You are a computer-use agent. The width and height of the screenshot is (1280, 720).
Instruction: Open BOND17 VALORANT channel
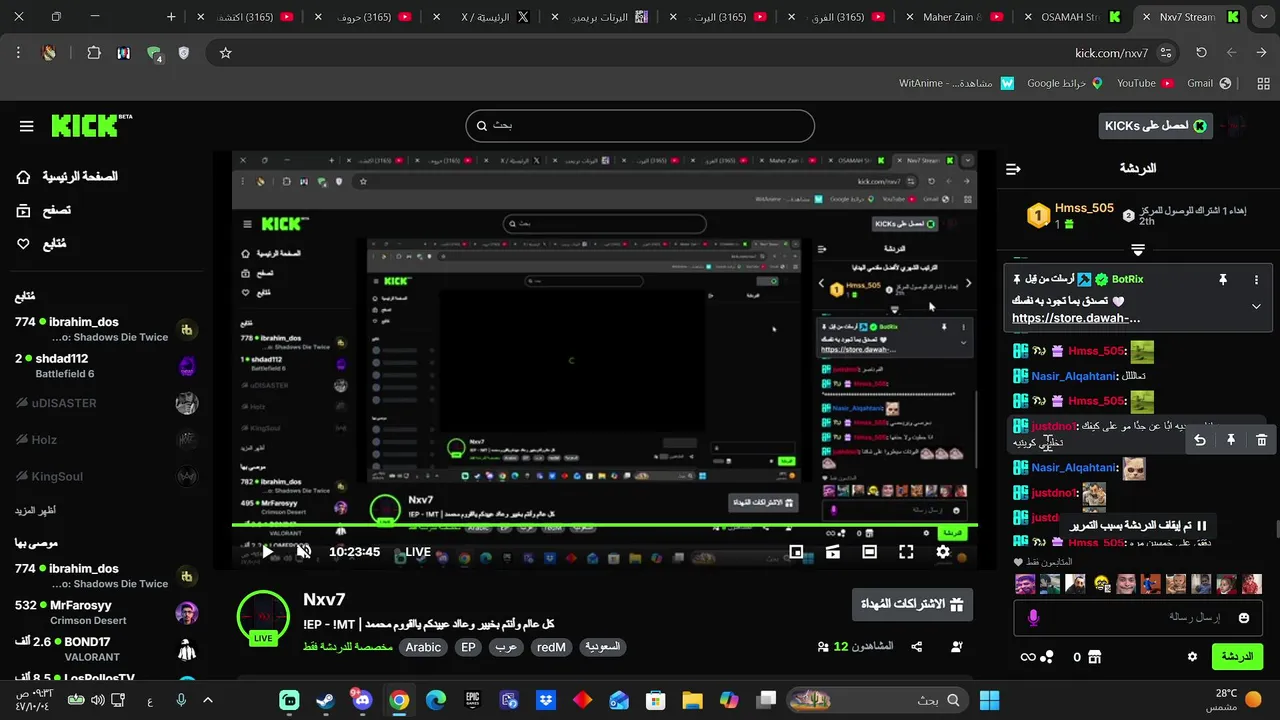106,649
